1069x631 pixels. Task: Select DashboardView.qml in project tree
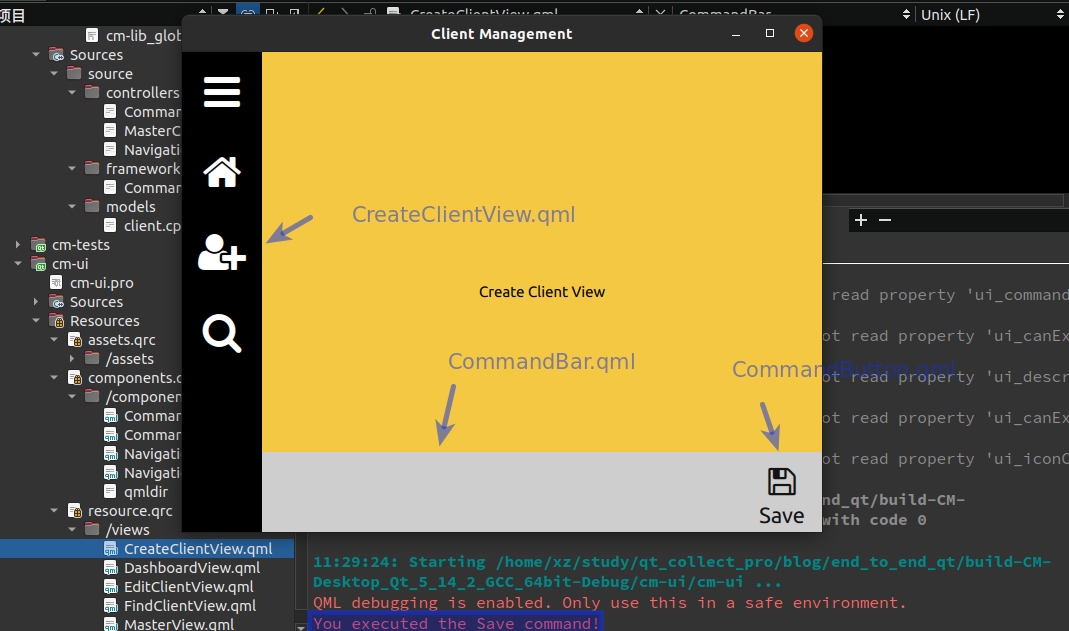click(x=192, y=568)
